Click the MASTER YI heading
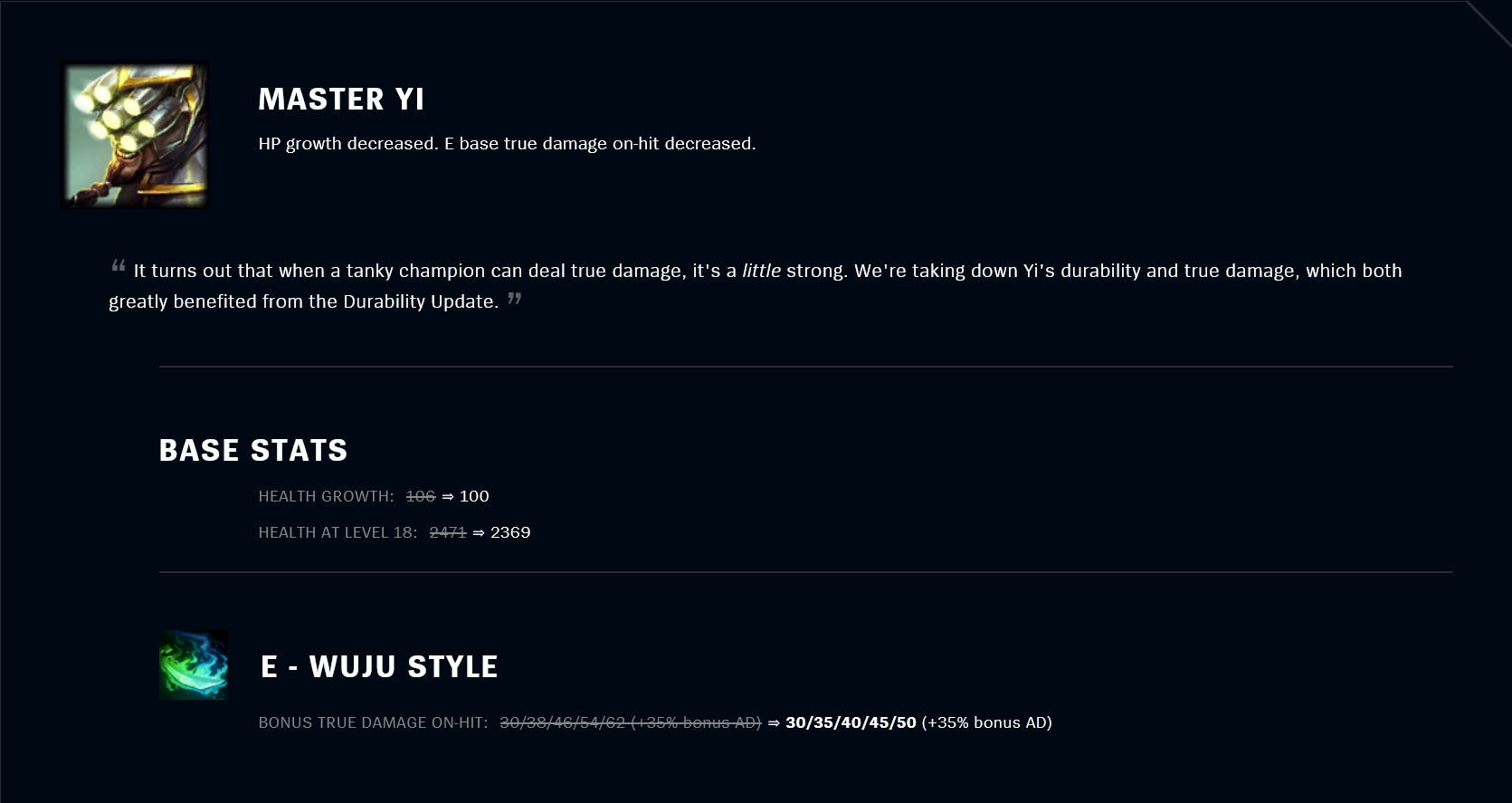Screen dimensions: 1512x803 tap(341, 100)
